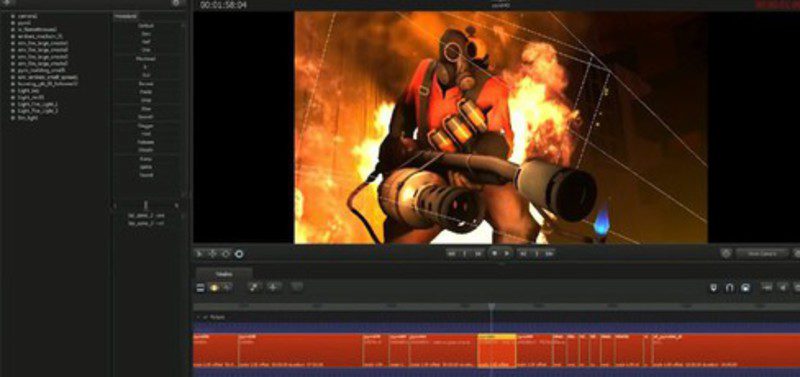Click the playhead marker on the timeline ruler
This screenshot has width=800, height=377.
click(x=491, y=306)
